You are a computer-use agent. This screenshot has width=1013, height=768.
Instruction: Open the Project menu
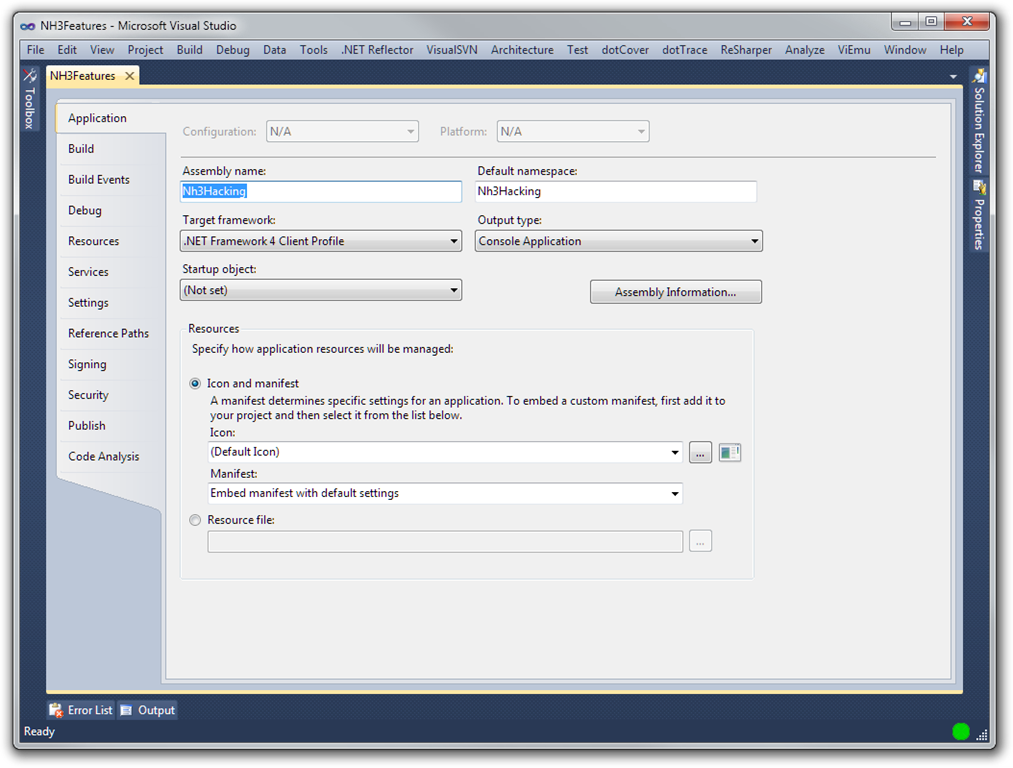point(145,50)
